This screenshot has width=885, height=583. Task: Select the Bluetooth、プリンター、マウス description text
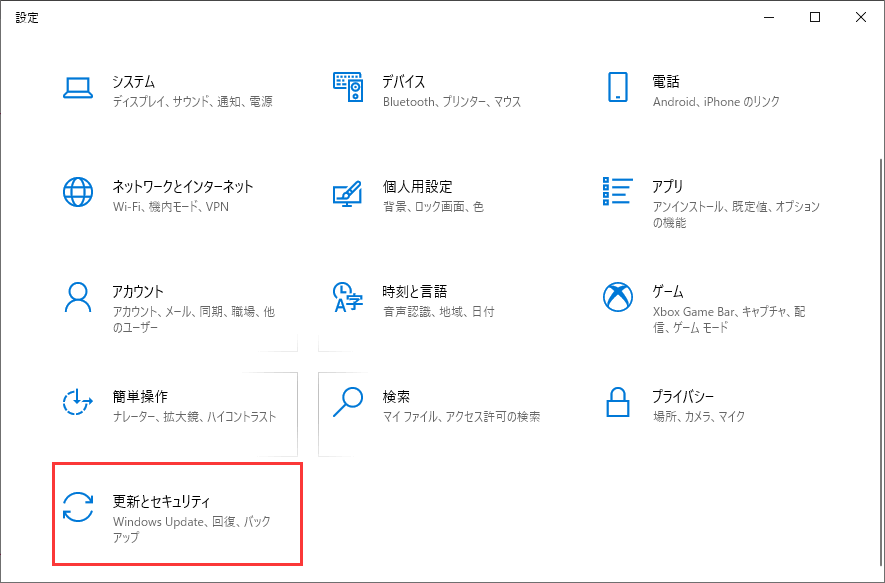click(451, 102)
